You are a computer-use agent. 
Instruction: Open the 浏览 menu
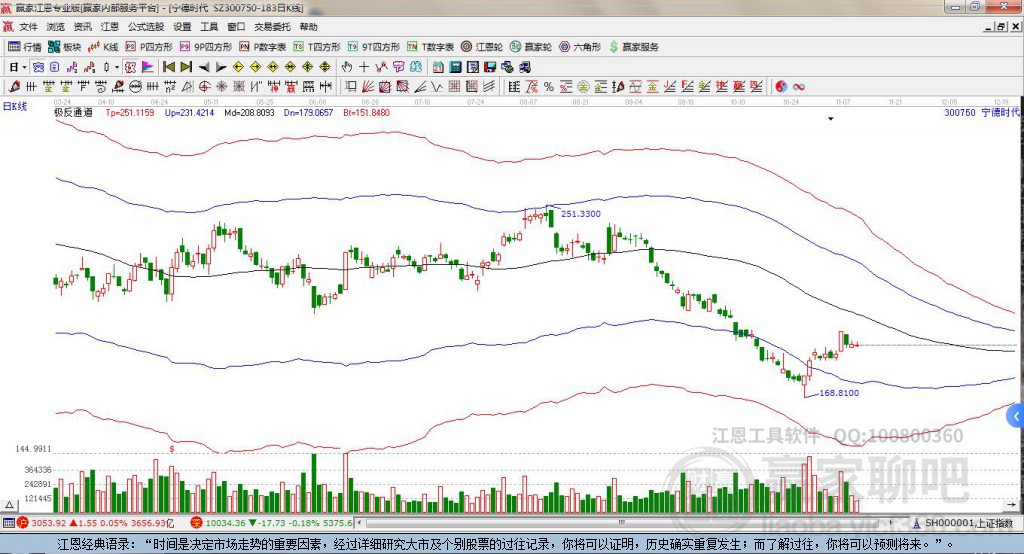click(x=56, y=27)
